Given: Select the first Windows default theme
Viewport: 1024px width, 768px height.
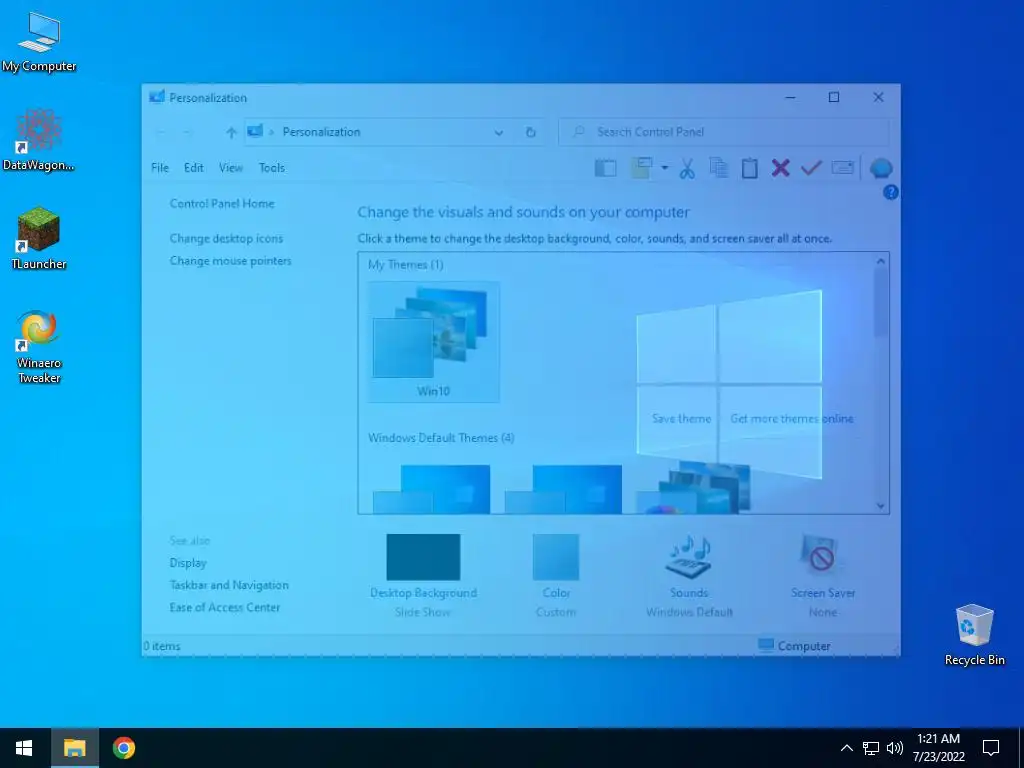Looking at the screenshot, I should [x=432, y=489].
